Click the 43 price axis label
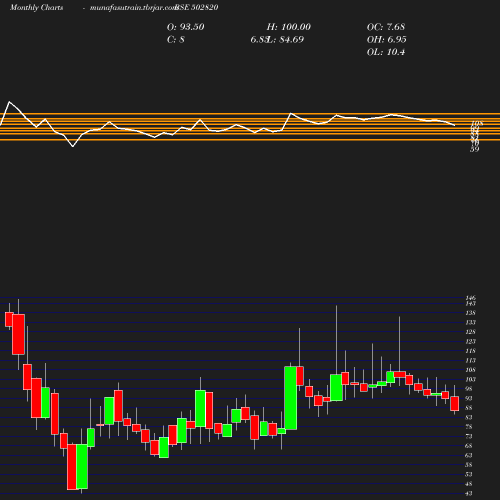The image size is (500, 500). (469, 493)
